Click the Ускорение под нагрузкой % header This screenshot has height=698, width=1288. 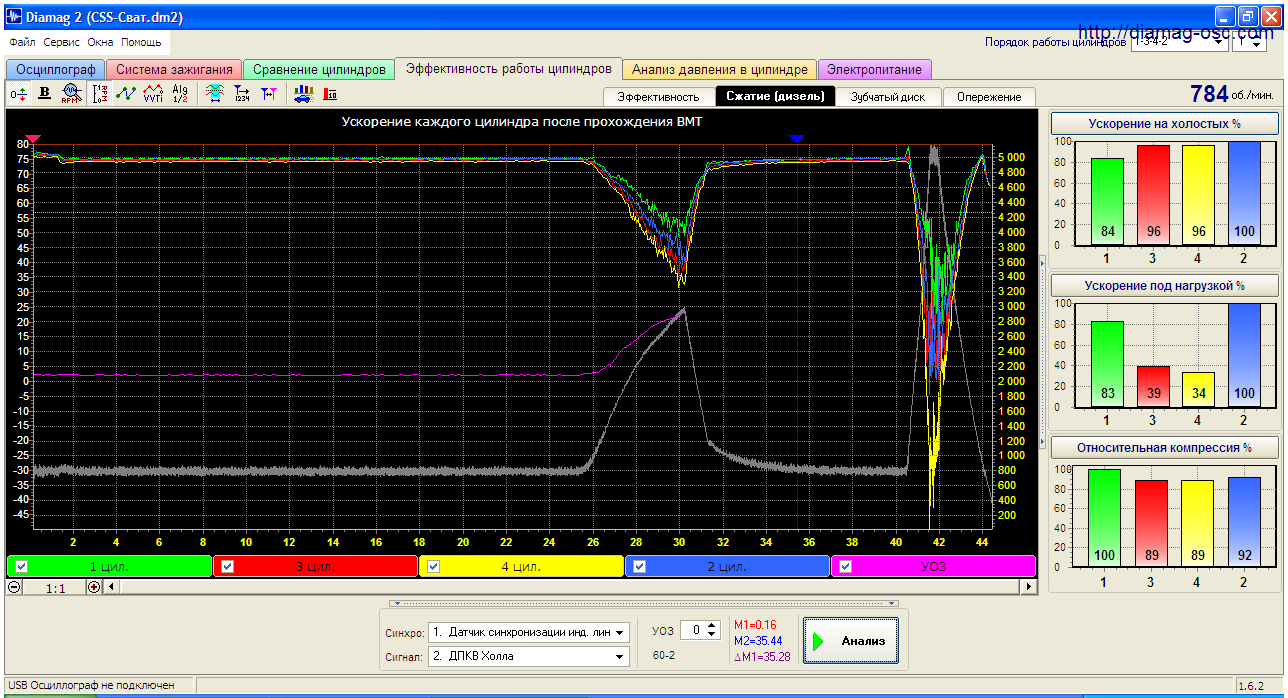(x=1164, y=285)
